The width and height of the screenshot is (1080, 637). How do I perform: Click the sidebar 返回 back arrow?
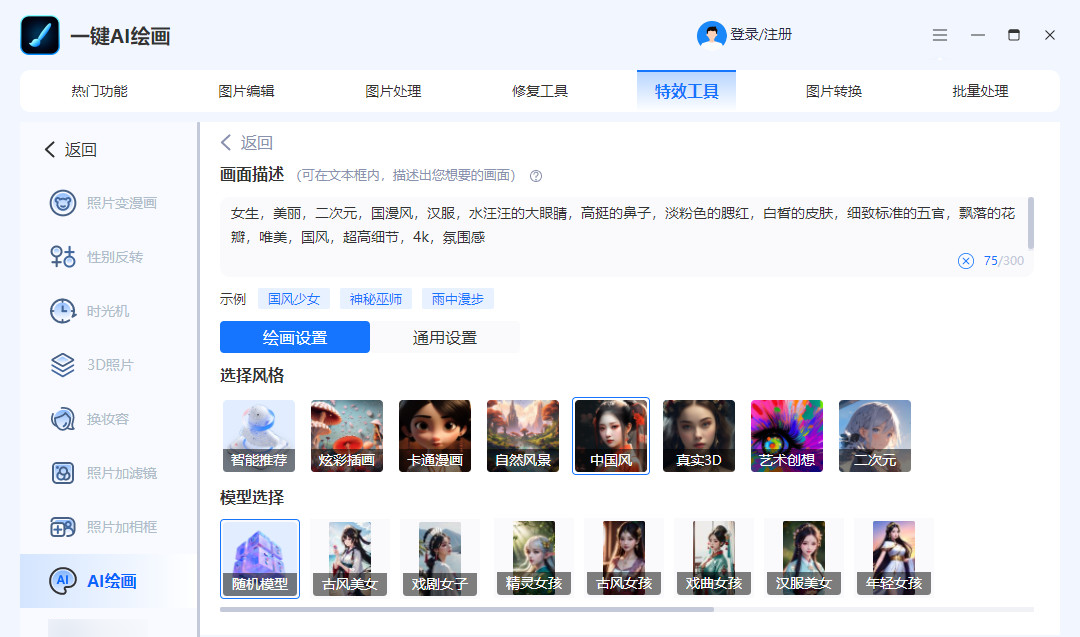(x=50, y=149)
